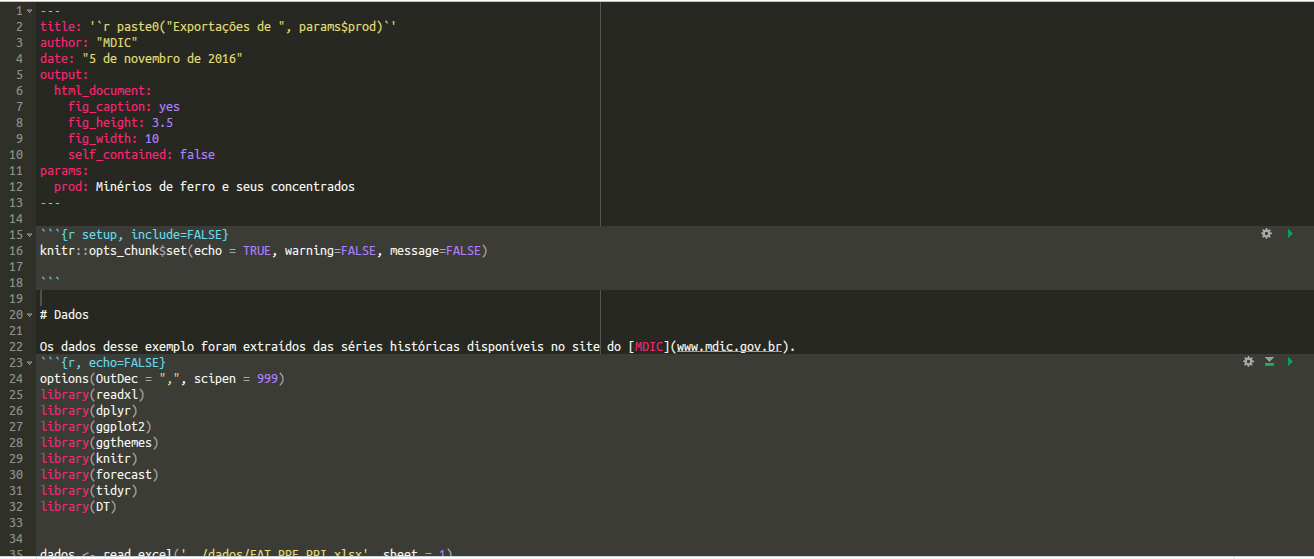Click the fig_width: 10 line

pyautogui.click(x=114, y=138)
